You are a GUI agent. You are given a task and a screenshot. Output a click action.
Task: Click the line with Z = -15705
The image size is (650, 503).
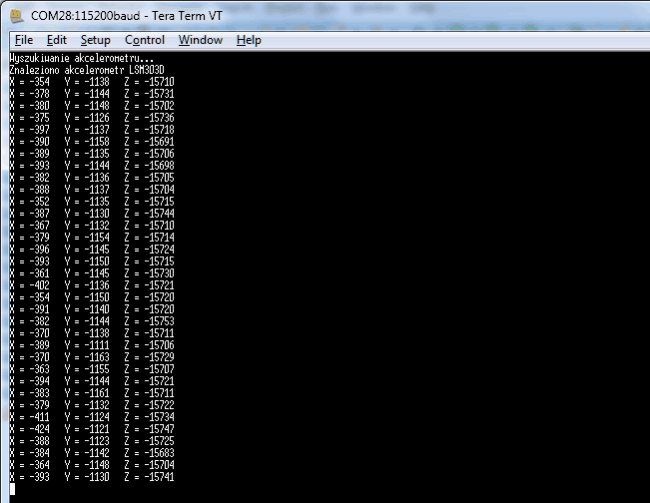click(92, 178)
